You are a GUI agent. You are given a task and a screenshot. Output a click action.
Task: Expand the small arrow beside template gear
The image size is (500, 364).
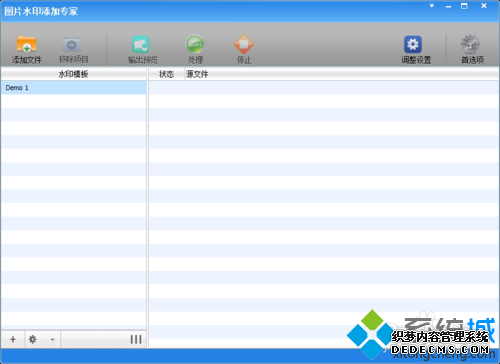(52, 340)
